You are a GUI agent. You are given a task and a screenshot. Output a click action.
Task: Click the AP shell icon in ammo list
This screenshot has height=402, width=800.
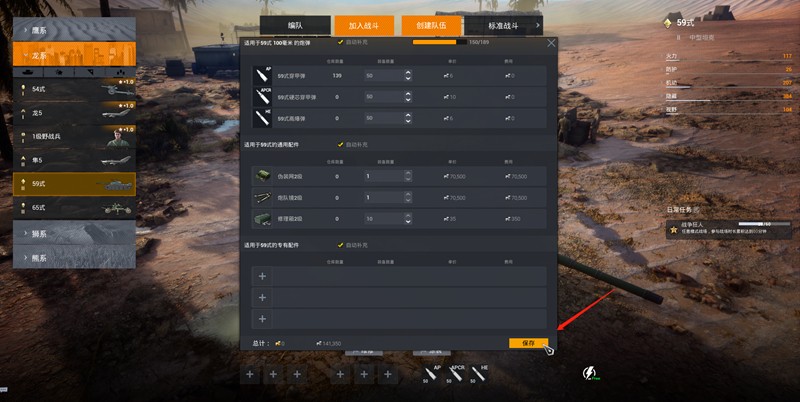pos(262,76)
